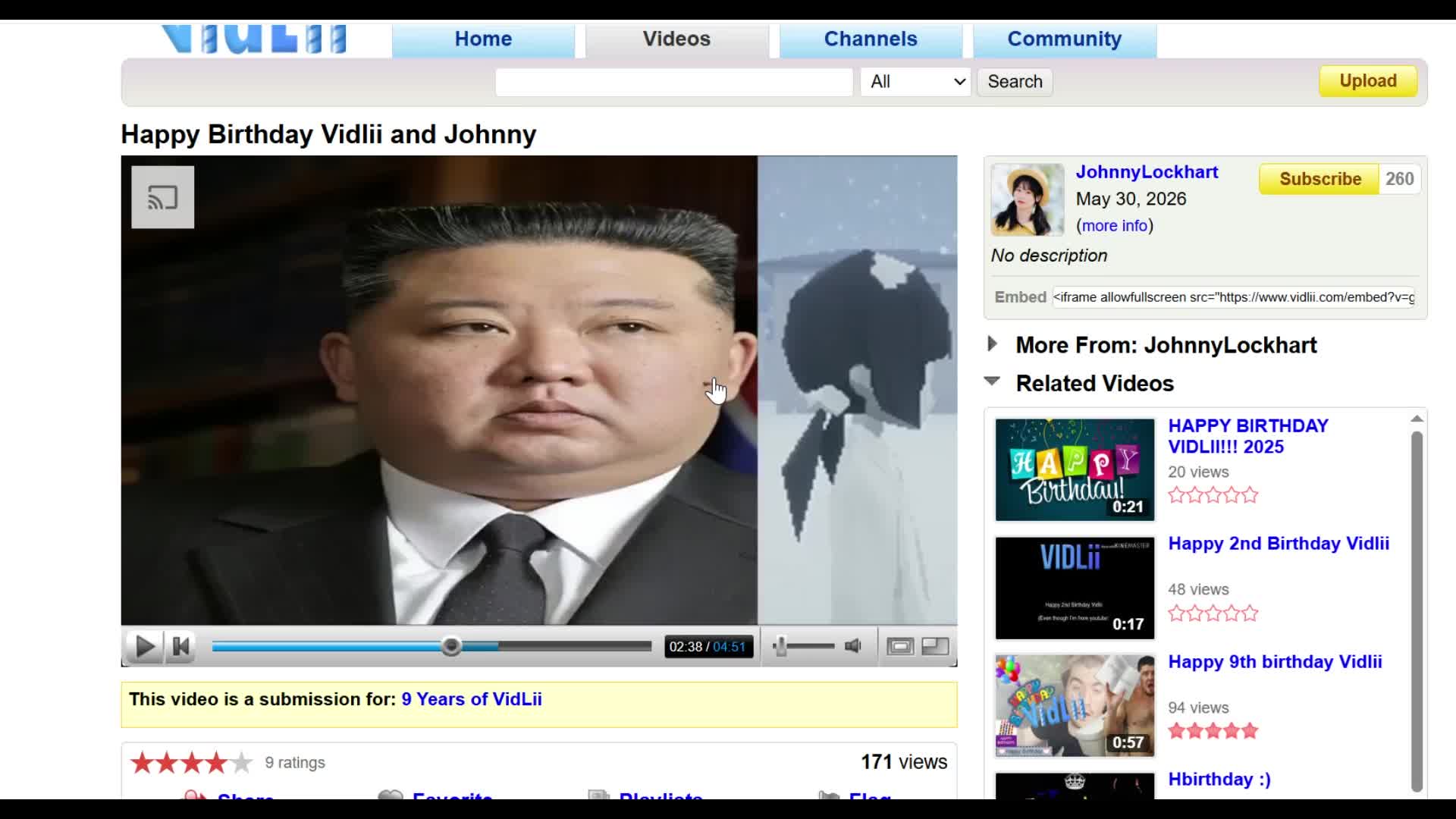This screenshot has height=819, width=1456.
Task: Open the Home tab
Action: [x=483, y=39]
